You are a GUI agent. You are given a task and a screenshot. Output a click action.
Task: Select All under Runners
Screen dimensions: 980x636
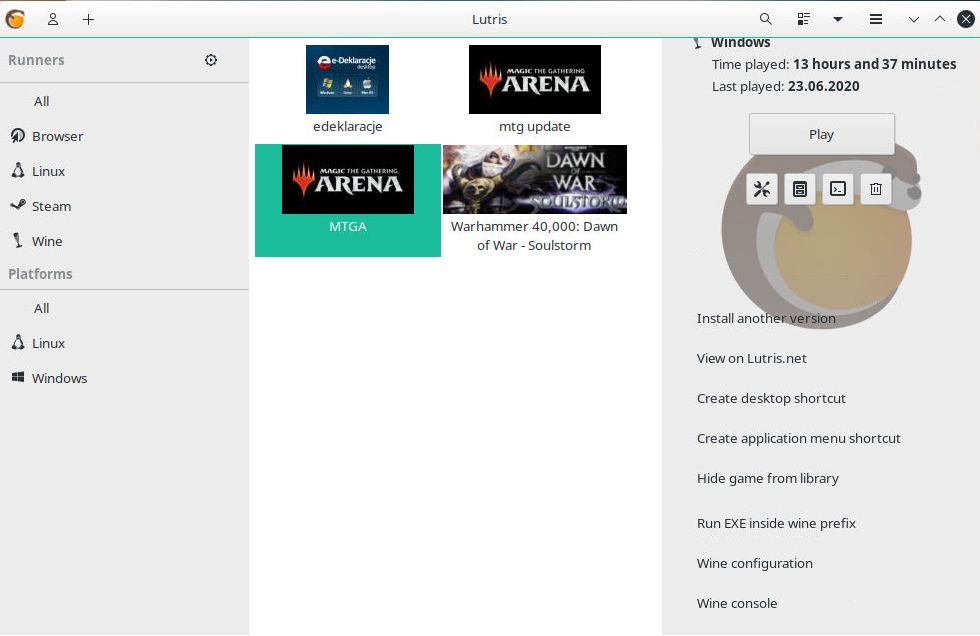(x=124, y=101)
